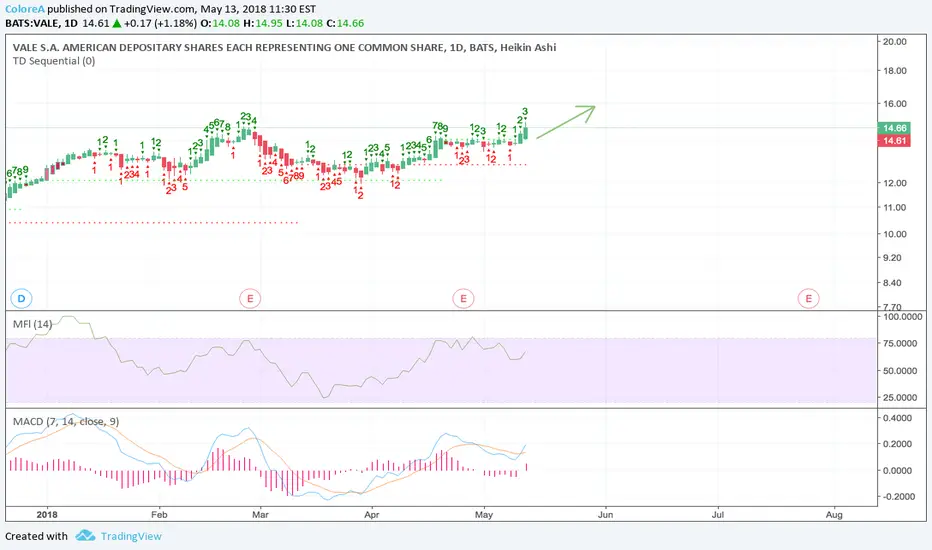Image resolution: width=932 pixels, height=550 pixels.
Task: Click the C:14.66 close value
Action: tap(345, 23)
